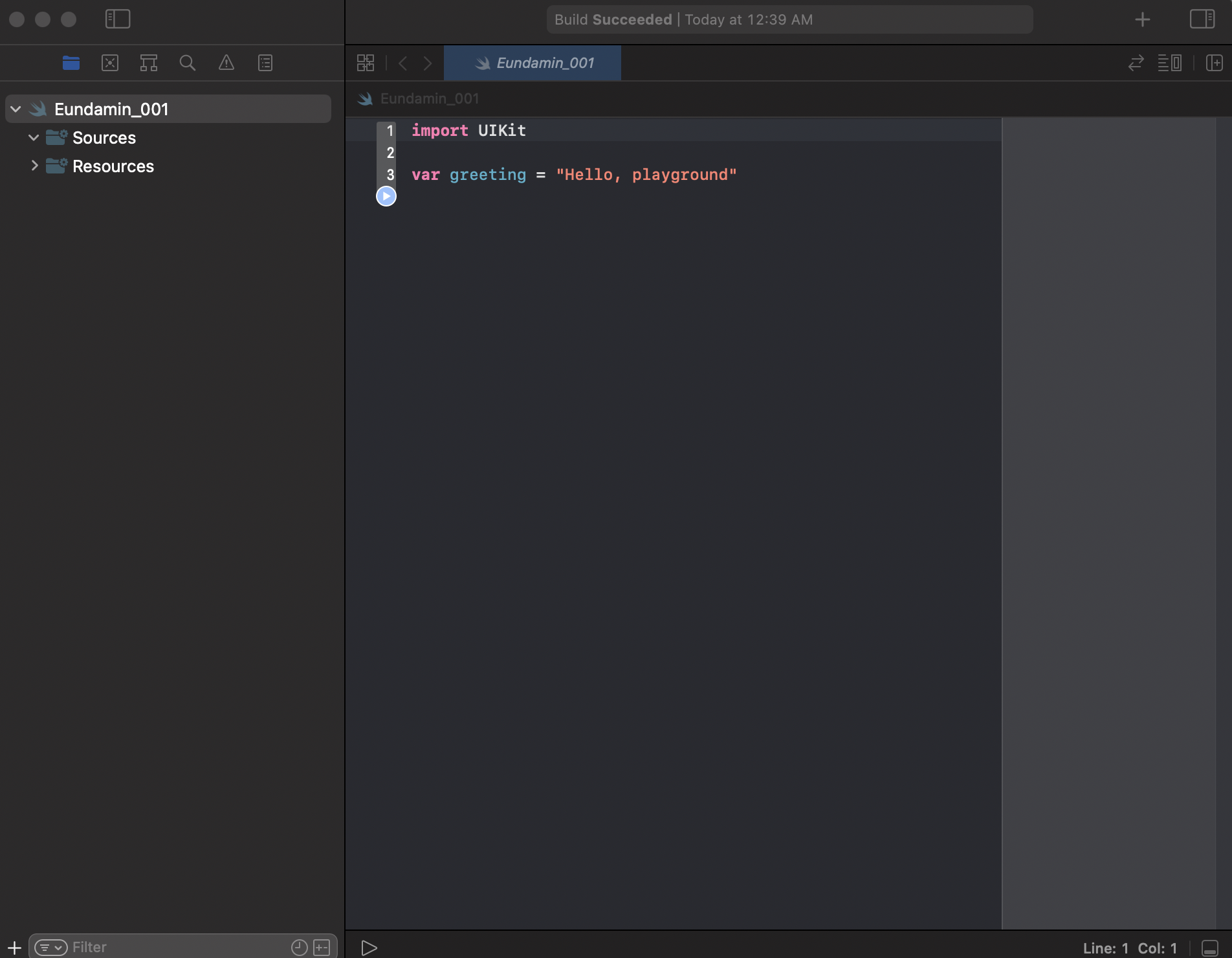1232x958 pixels.
Task: Execute the playground with bottom play button
Action: [x=369, y=948]
